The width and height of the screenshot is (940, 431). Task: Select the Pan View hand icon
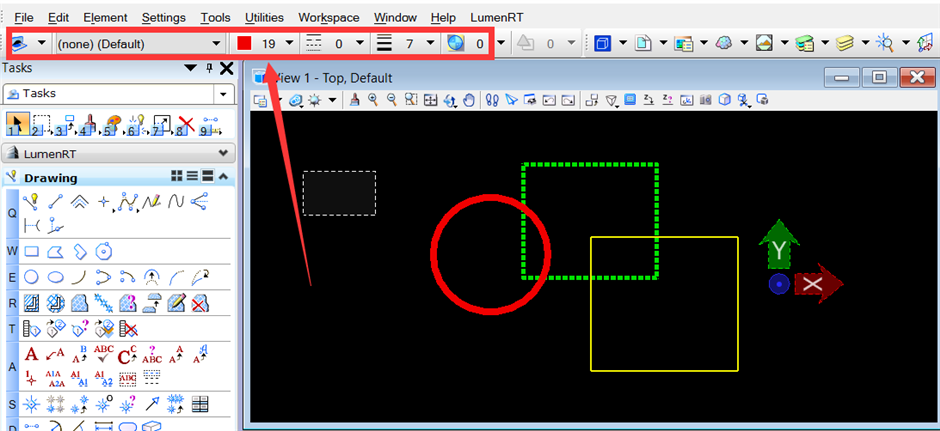[x=468, y=100]
